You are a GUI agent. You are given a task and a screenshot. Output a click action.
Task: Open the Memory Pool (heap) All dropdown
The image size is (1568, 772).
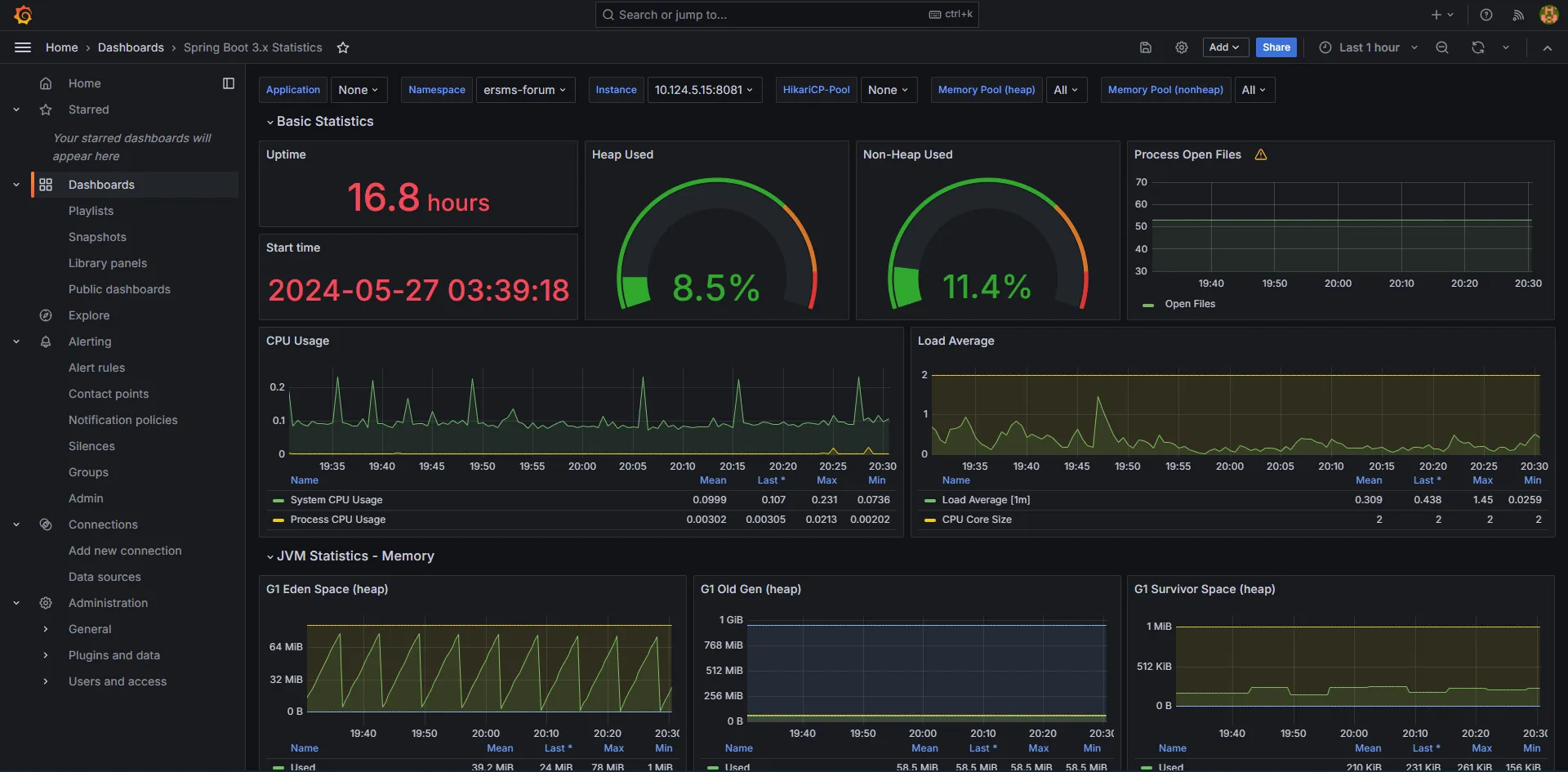point(1066,90)
